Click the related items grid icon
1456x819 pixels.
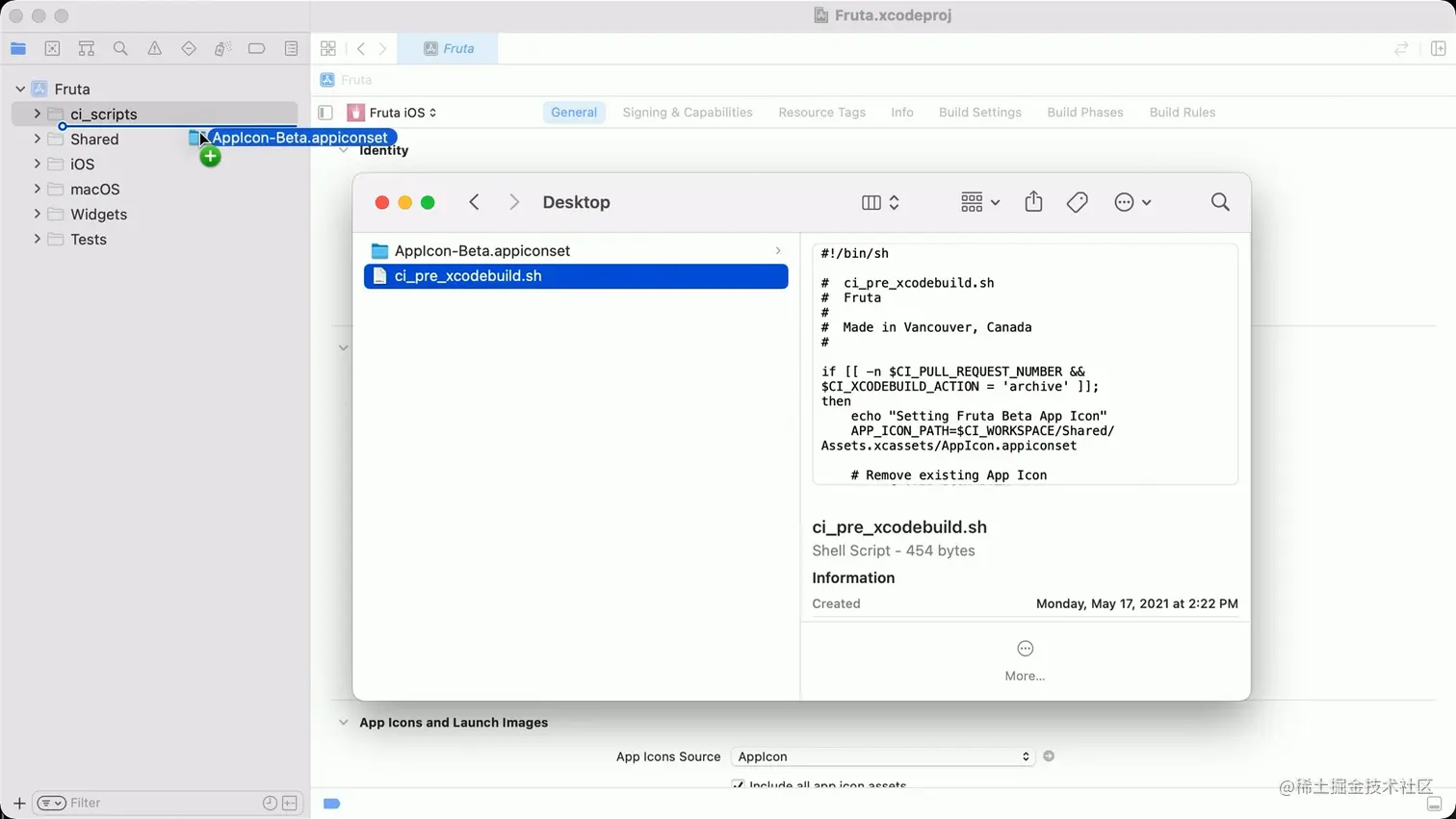tap(328, 48)
